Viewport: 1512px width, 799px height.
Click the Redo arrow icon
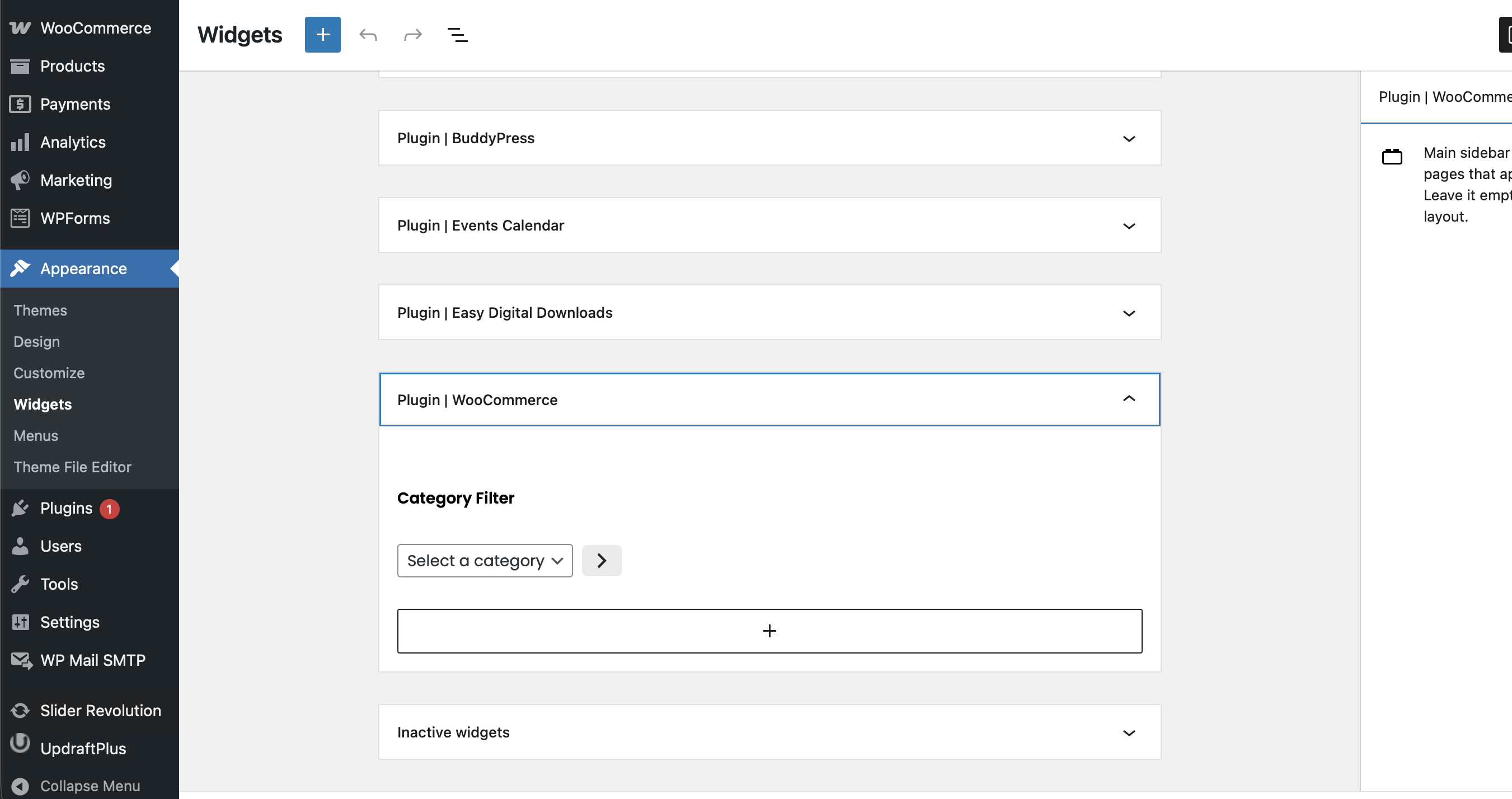pos(412,35)
